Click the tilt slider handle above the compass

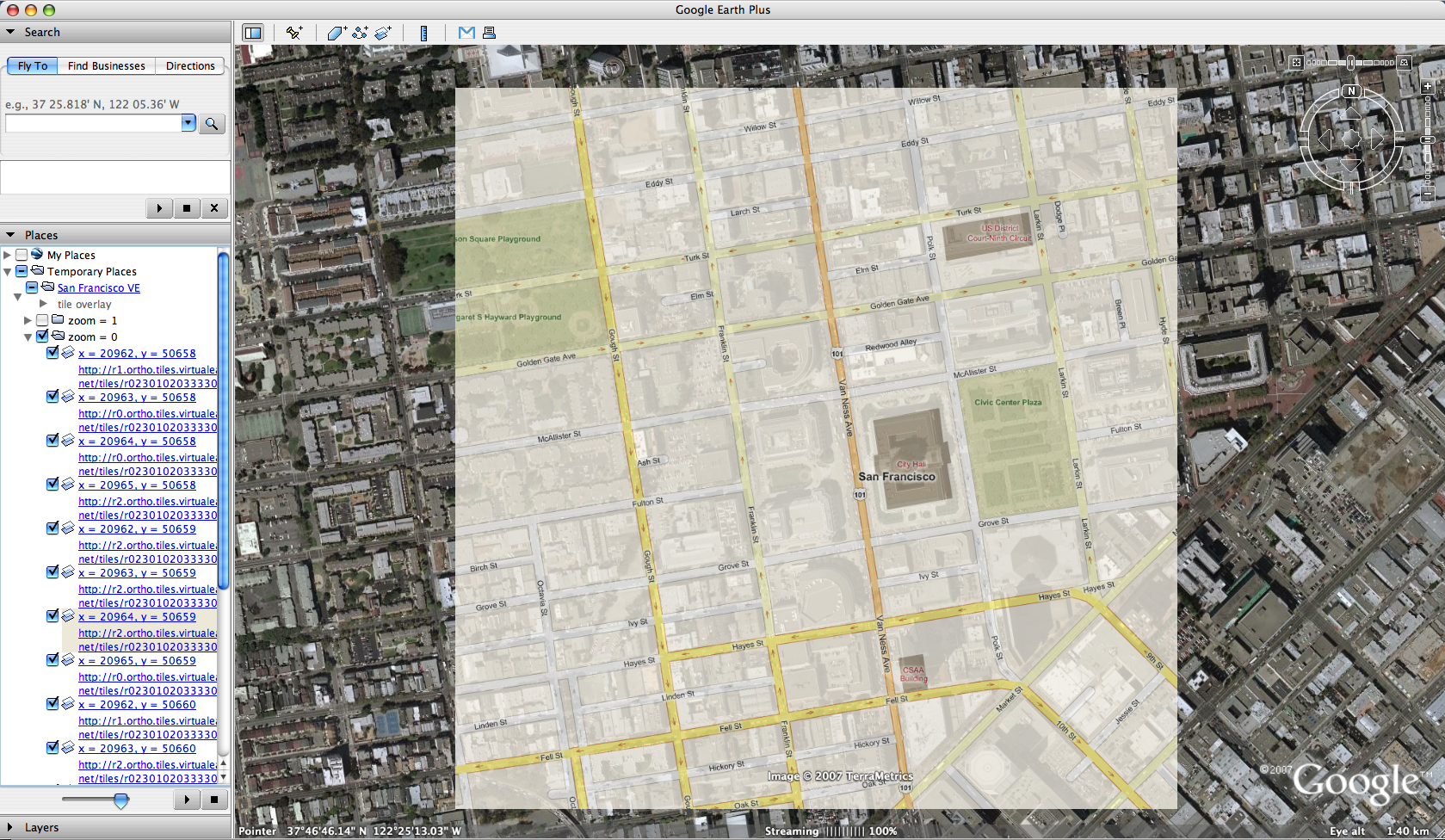tap(1351, 62)
